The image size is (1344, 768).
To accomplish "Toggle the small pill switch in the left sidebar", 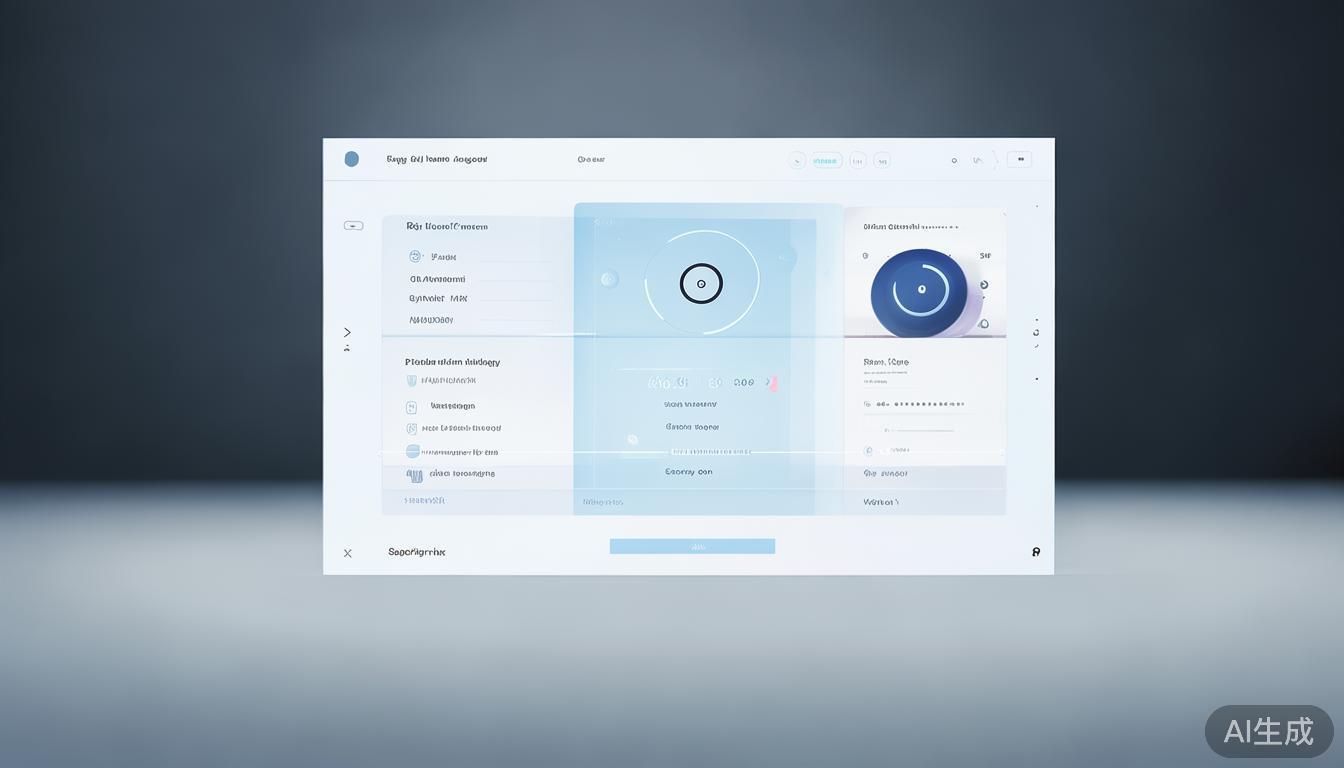I will point(353,226).
